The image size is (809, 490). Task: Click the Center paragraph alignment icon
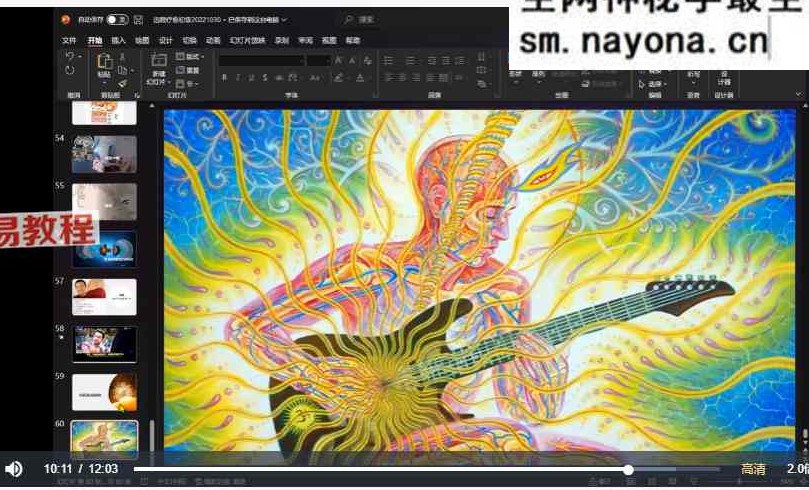(402, 78)
